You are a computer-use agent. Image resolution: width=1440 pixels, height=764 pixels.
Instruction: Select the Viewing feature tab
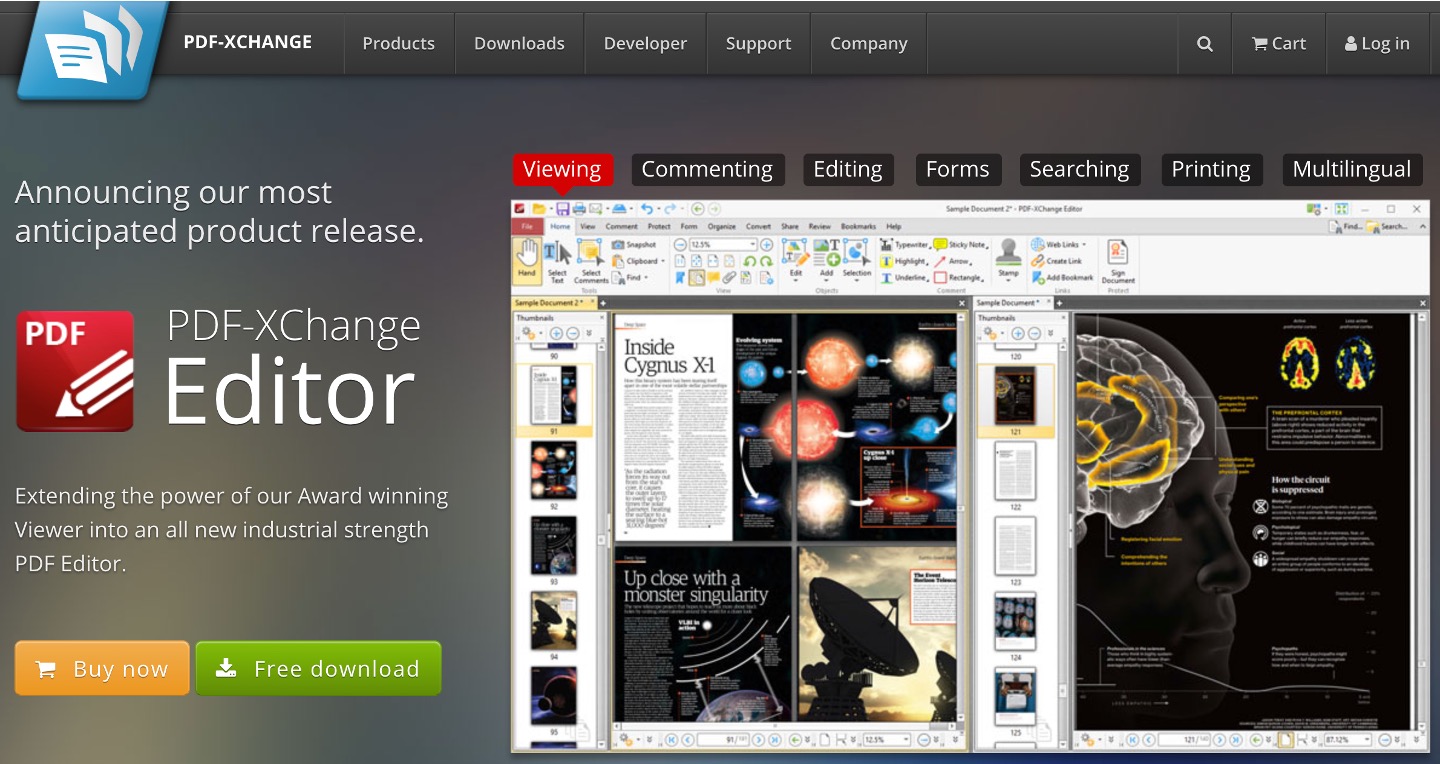[562, 169]
